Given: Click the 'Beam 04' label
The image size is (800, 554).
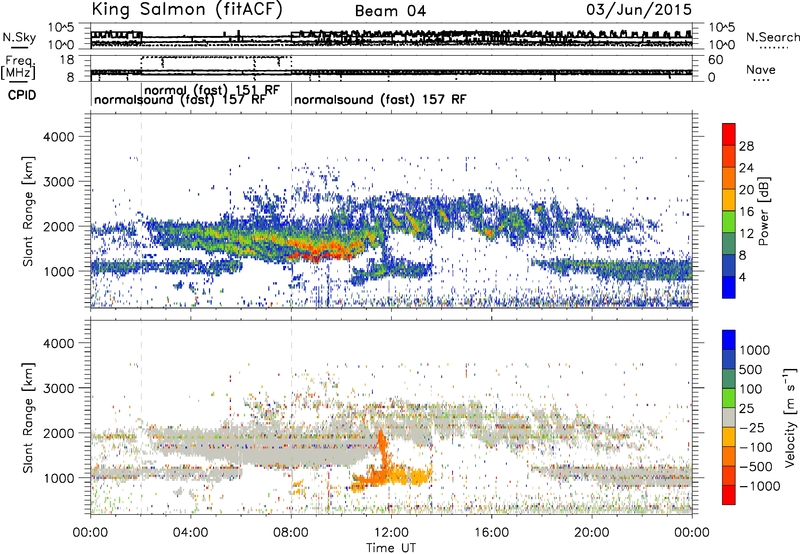Looking at the screenshot, I should (390, 11).
